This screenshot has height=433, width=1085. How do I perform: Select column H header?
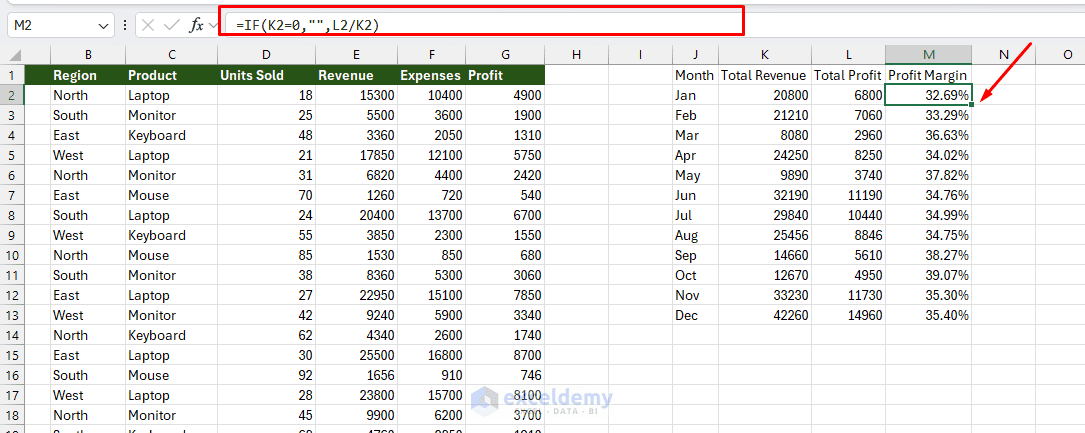(x=576, y=55)
